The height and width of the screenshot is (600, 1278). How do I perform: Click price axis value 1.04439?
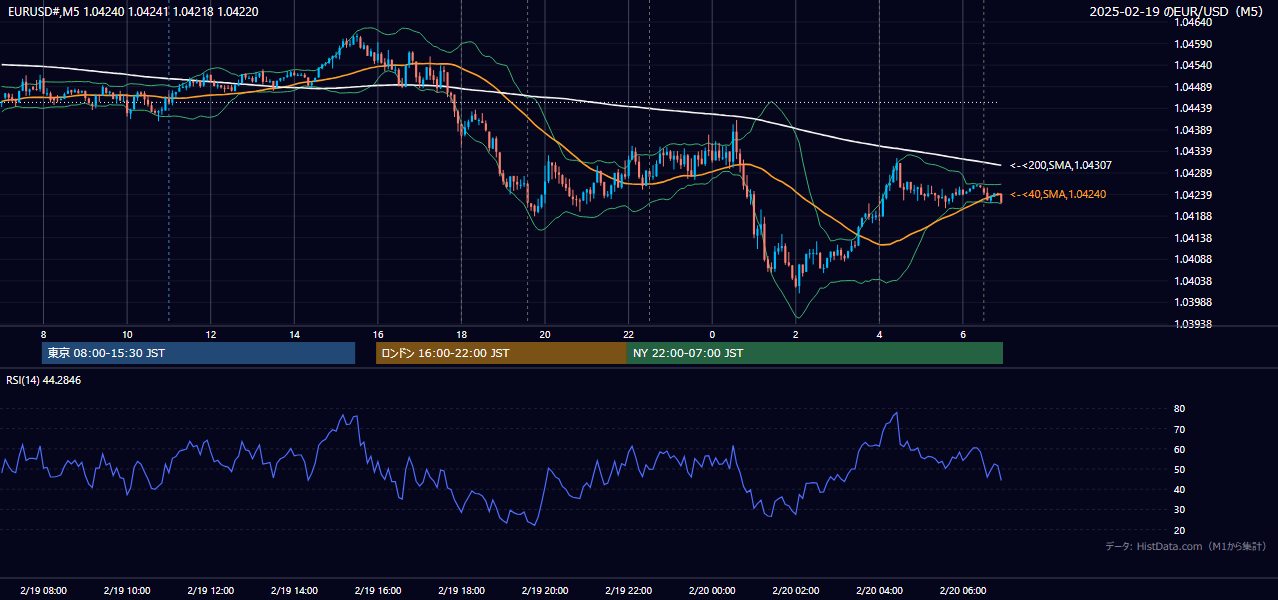[x=1193, y=108]
